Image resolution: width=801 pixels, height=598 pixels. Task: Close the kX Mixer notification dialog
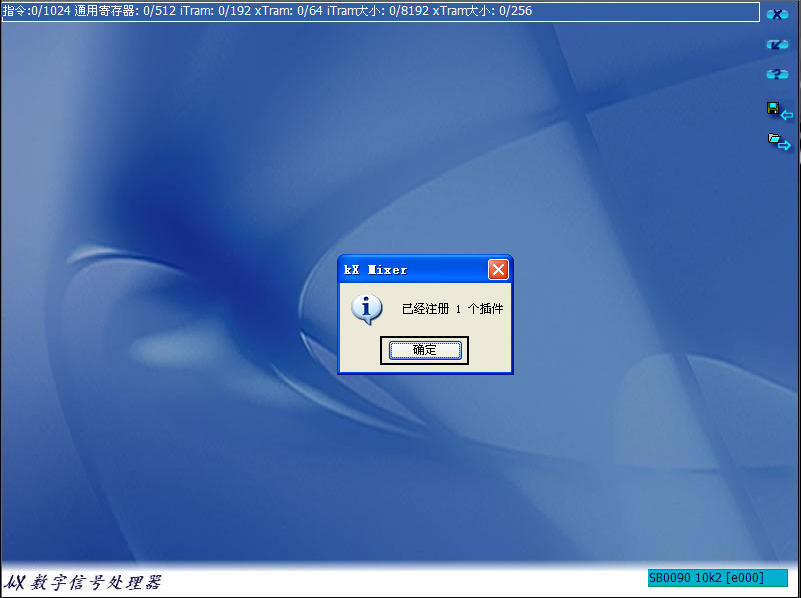[498, 269]
